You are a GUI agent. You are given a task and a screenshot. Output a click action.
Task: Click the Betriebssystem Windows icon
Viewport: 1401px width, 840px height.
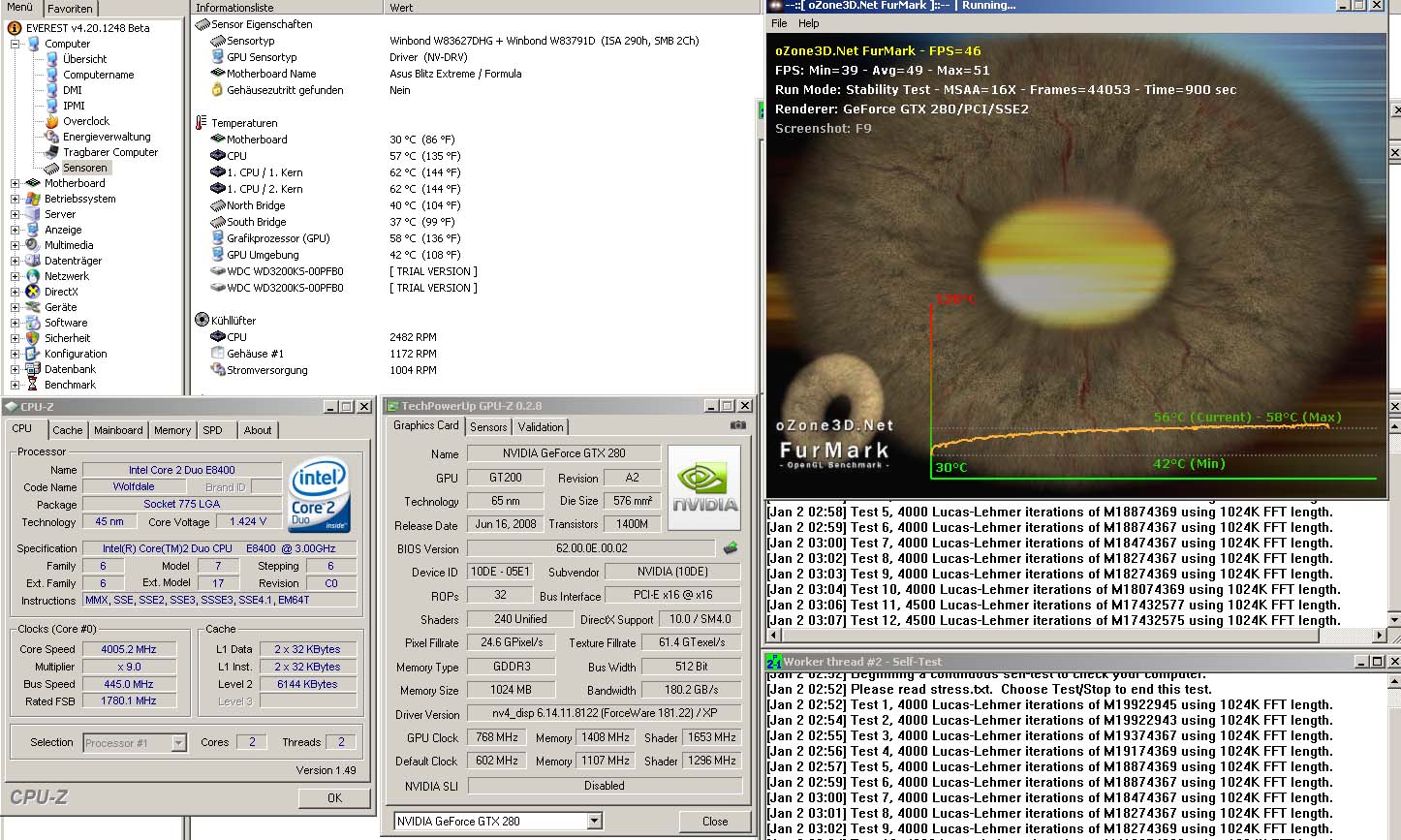tap(33, 199)
